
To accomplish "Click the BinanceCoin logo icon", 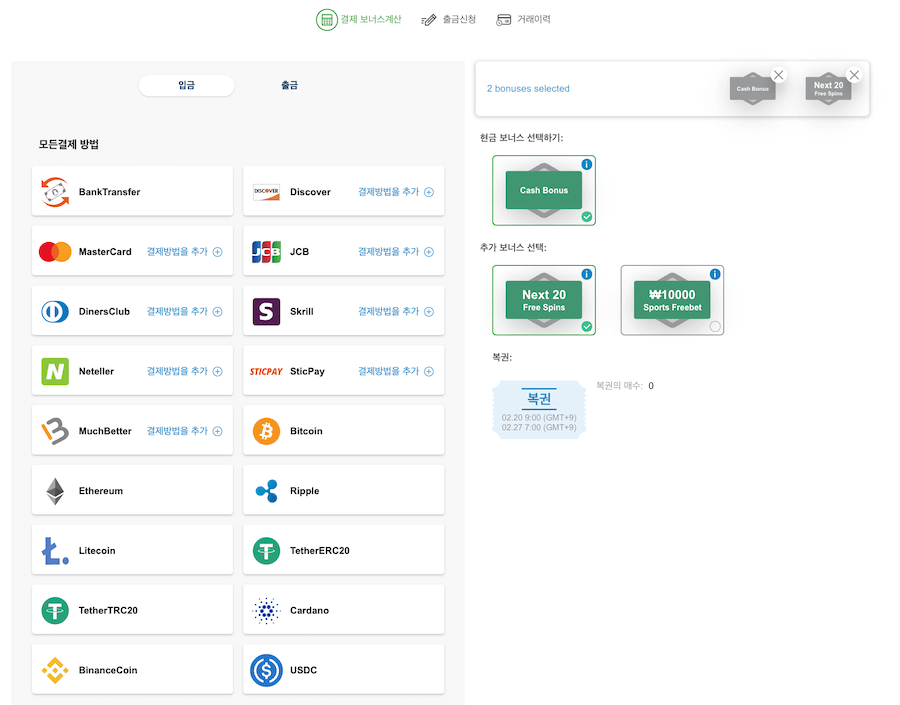I will coord(55,670).
